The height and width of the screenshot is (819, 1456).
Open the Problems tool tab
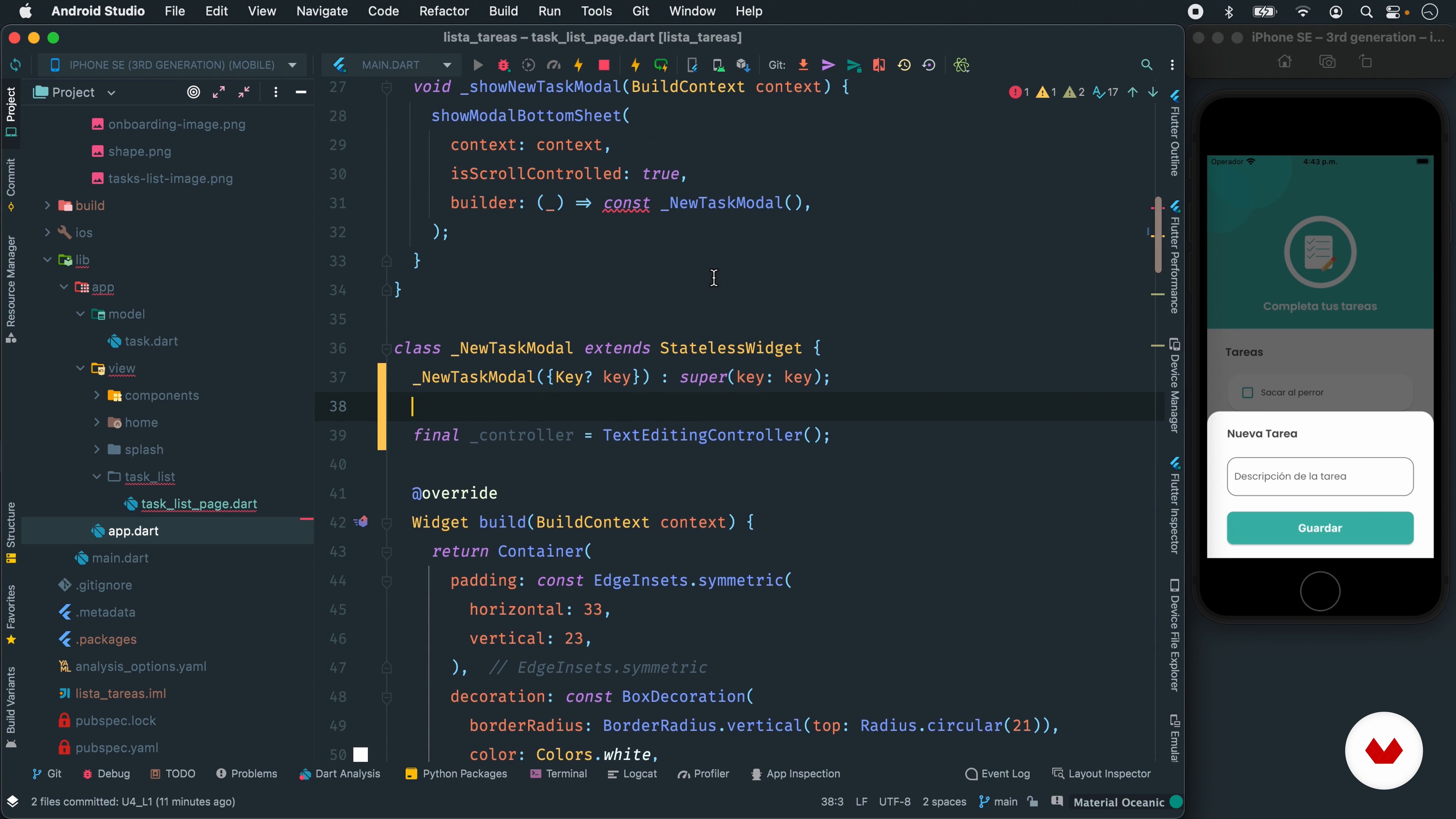tap(246, 774)
